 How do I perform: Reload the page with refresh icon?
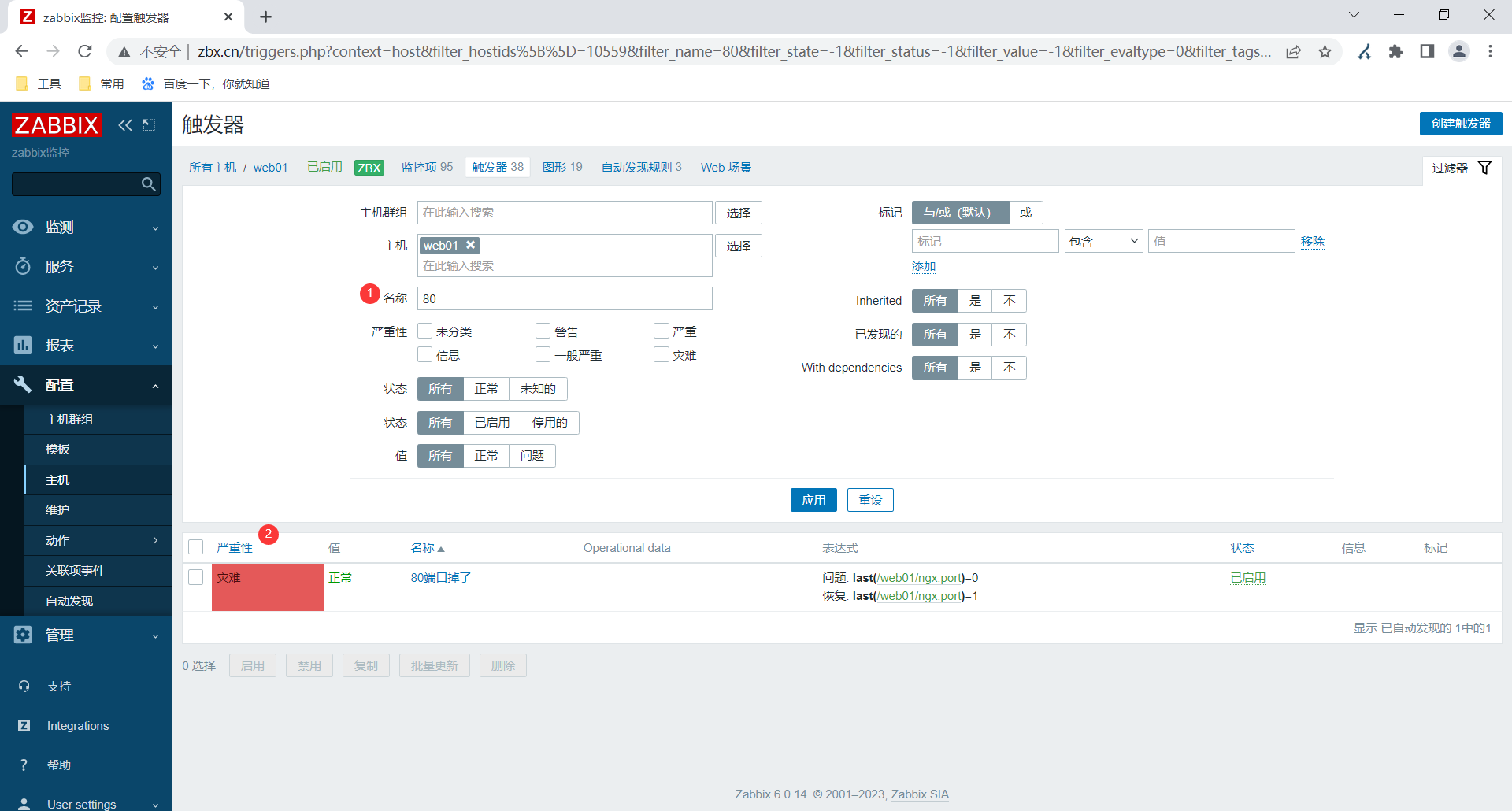click(x=85, y=51)
